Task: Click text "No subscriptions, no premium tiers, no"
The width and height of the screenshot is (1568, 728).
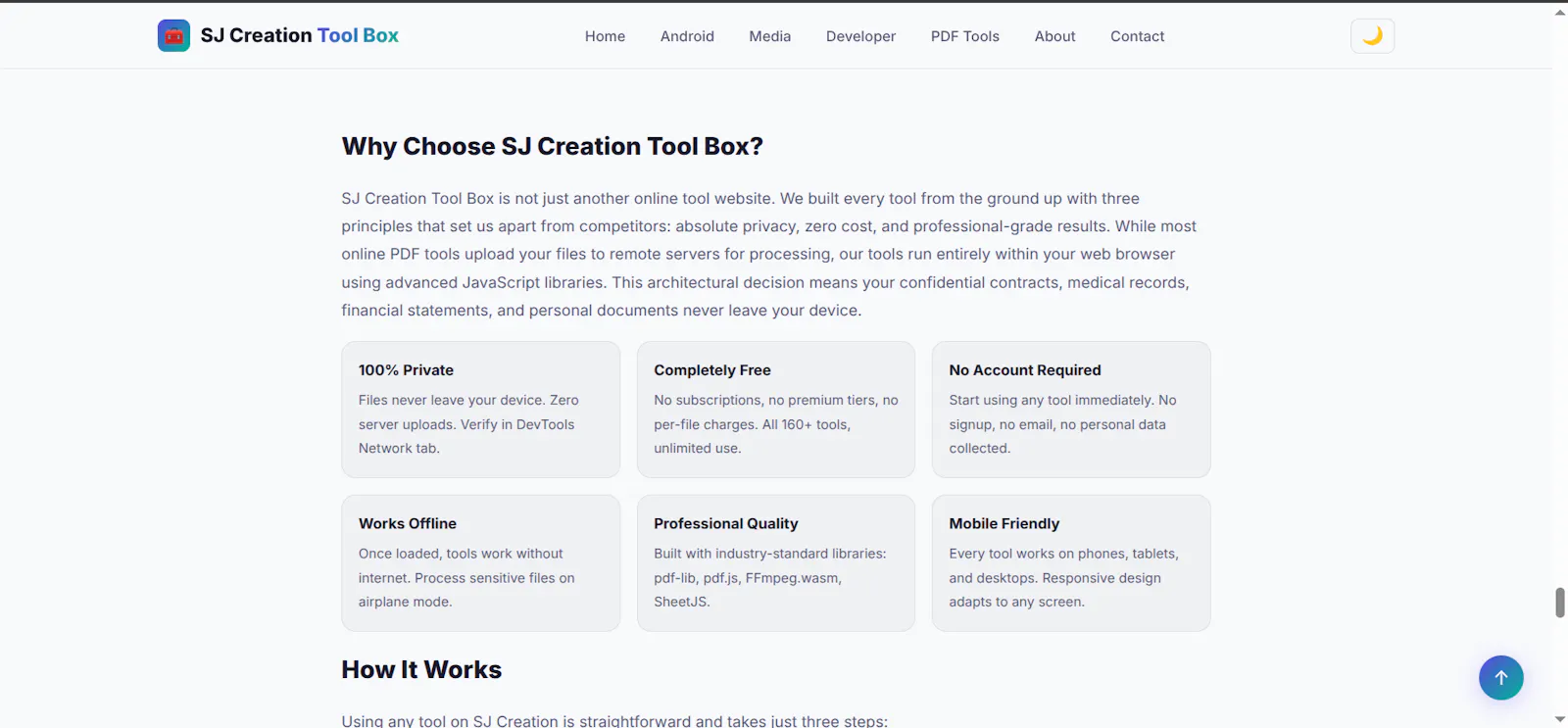Action: pos(776,400)
